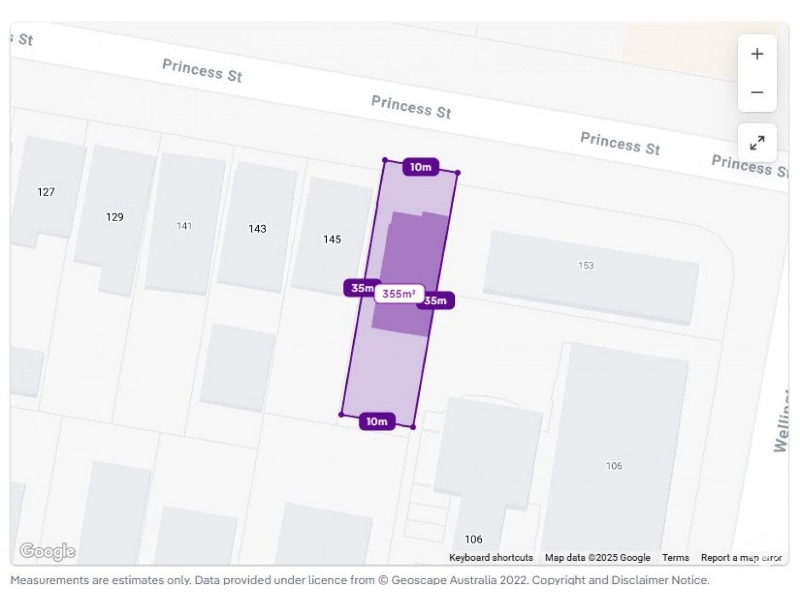Click the bottom 10m boundary label
This screenshot has width=800, height=600.
(x=377, y=421)
